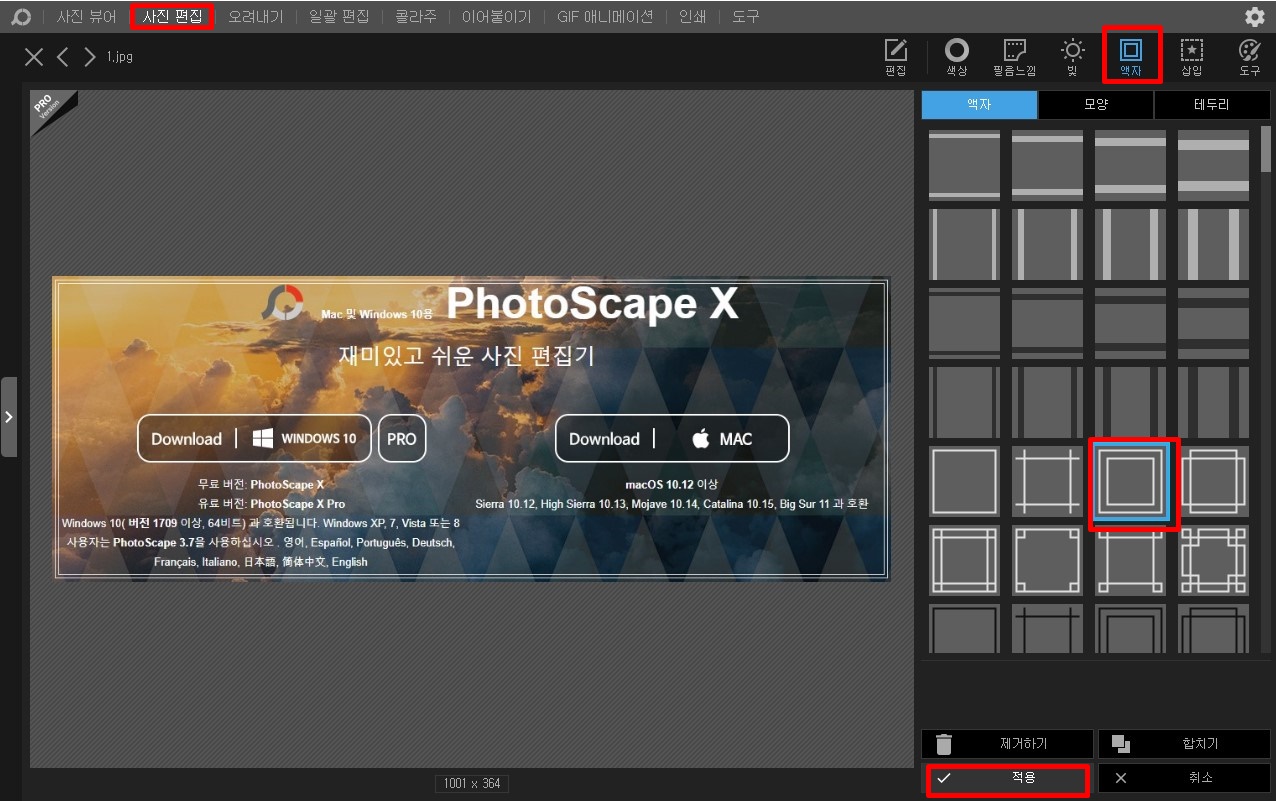Viewport: 1276px width, 801px height.
Task: Choose the thickest light top-bottom bars frame
Action: (1213, 165)
